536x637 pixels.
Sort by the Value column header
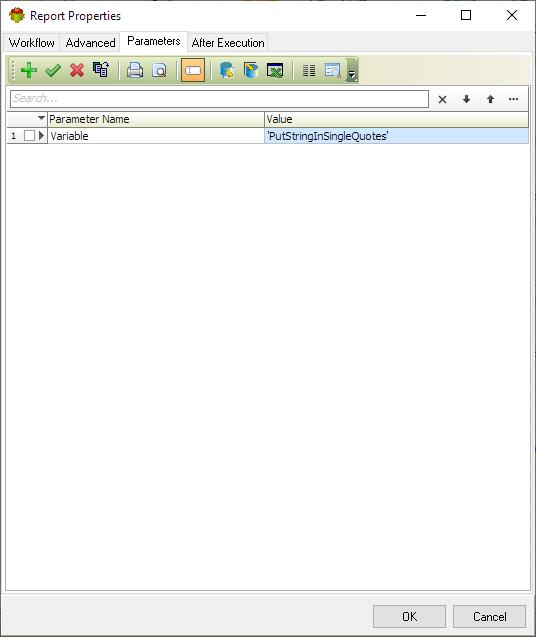pyautogui.click(x=396, y=119)
